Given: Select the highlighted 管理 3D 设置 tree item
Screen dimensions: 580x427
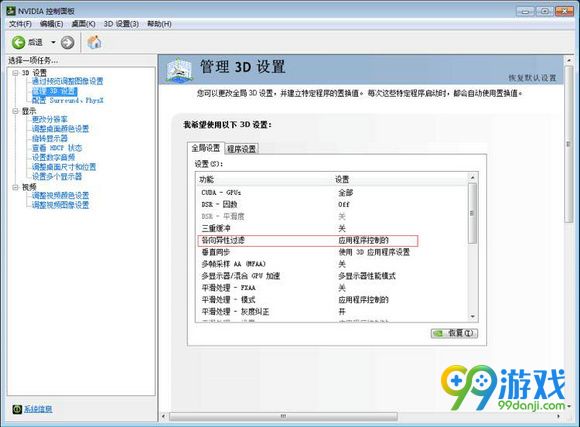Looking at the screenshot, I should [x=54, y=91].
